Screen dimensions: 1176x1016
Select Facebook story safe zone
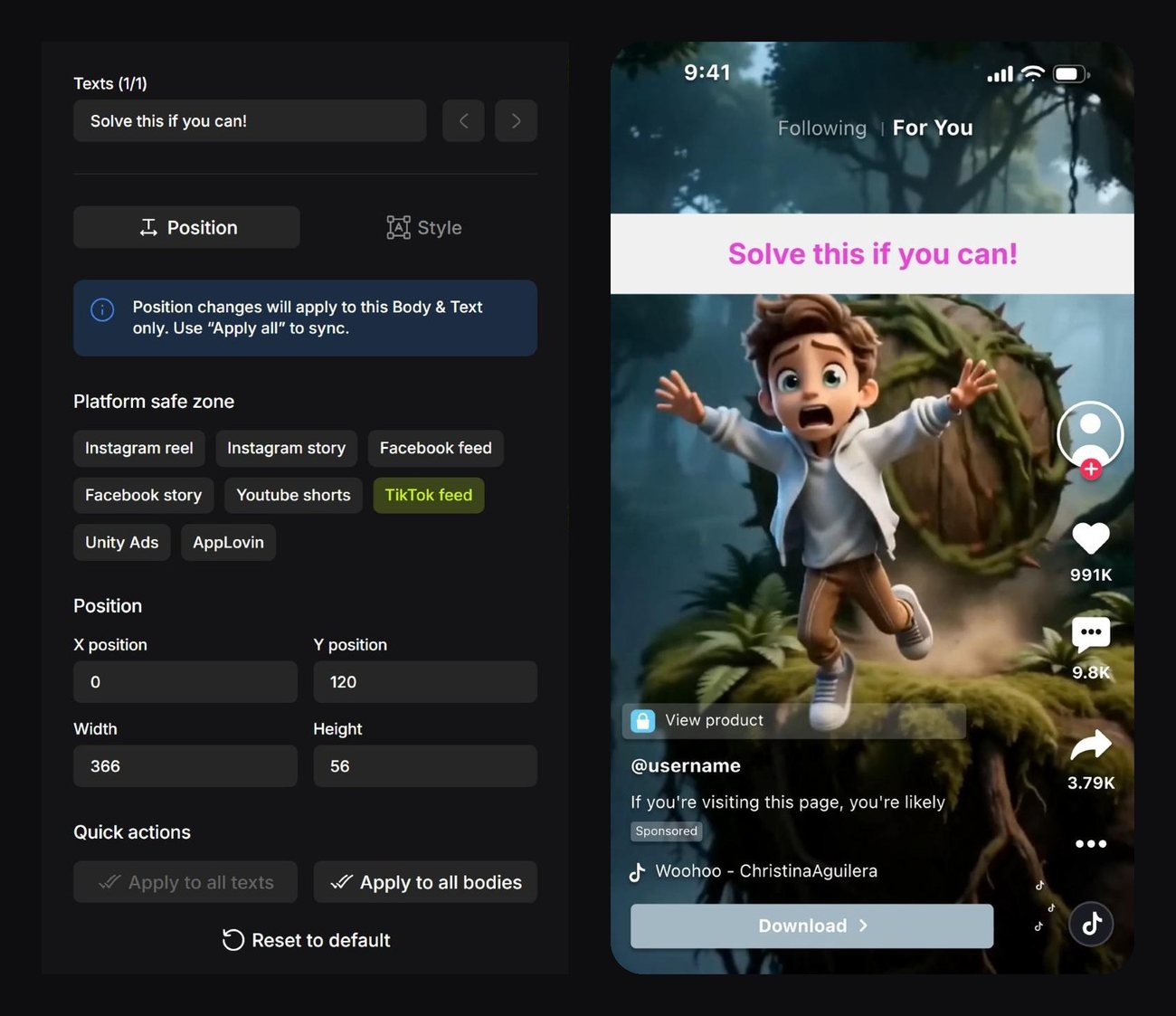144,495
